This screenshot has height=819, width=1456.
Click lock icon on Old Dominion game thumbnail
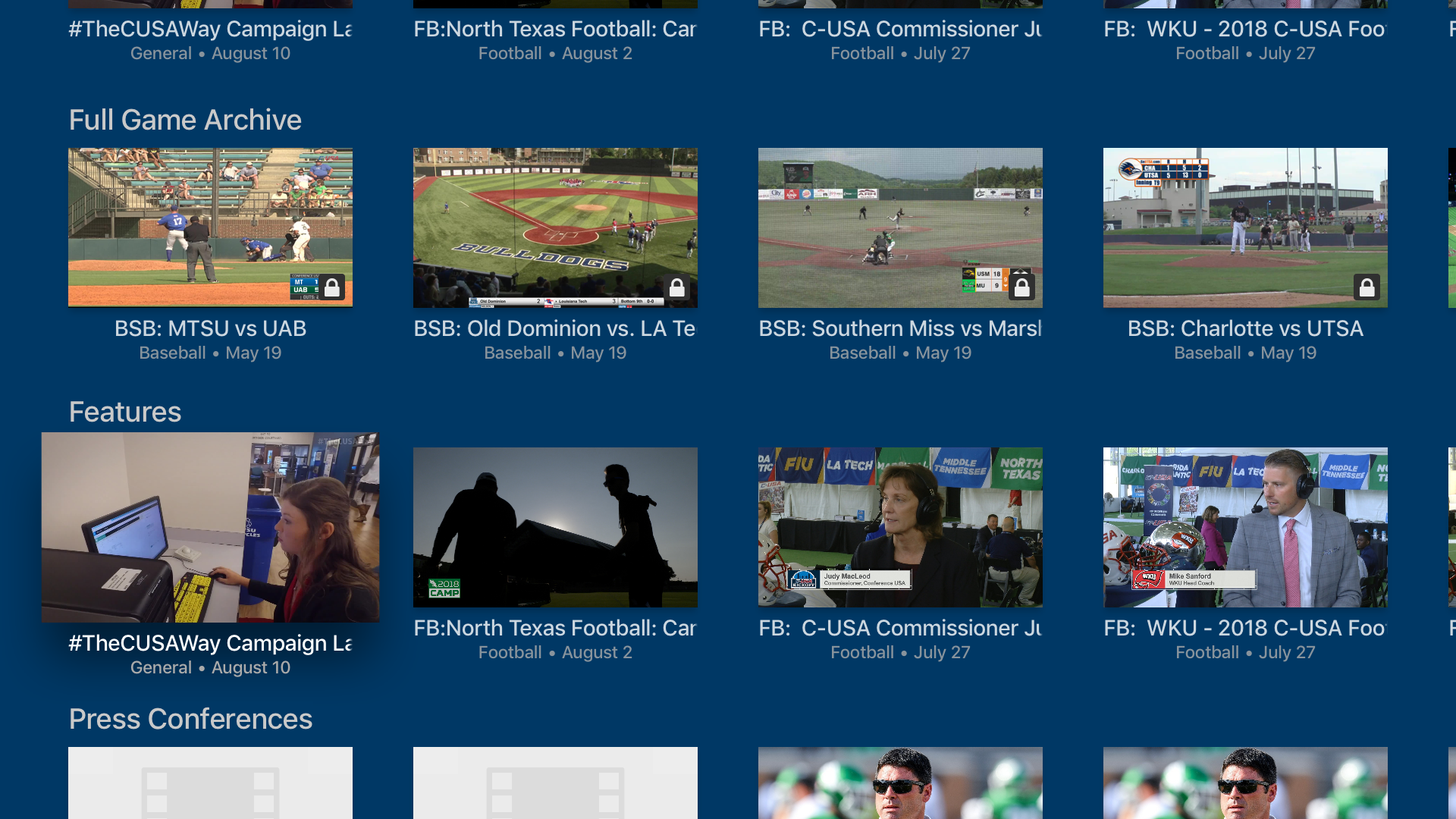[x=677, y=287]
